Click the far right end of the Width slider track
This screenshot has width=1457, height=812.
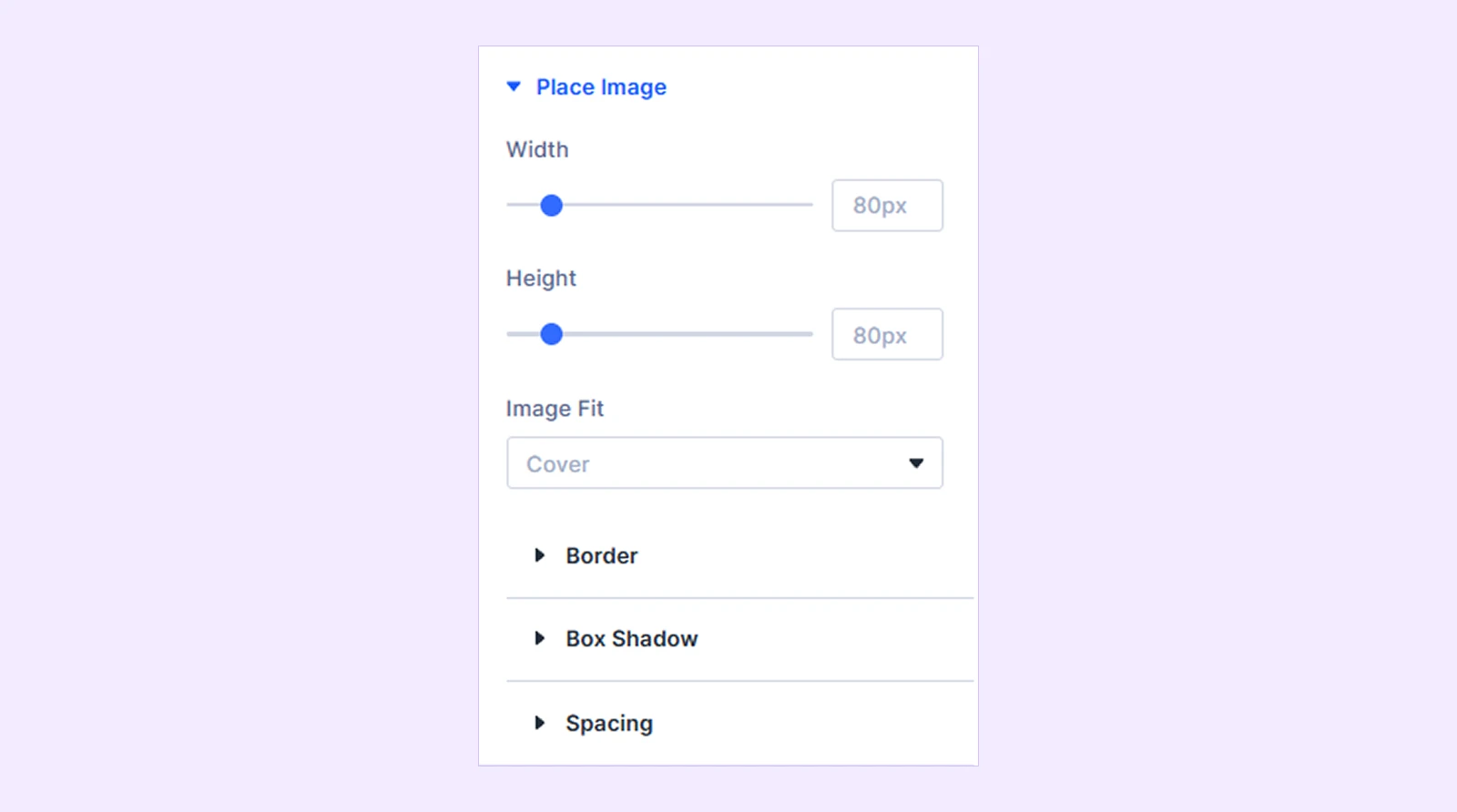(809, 205)
